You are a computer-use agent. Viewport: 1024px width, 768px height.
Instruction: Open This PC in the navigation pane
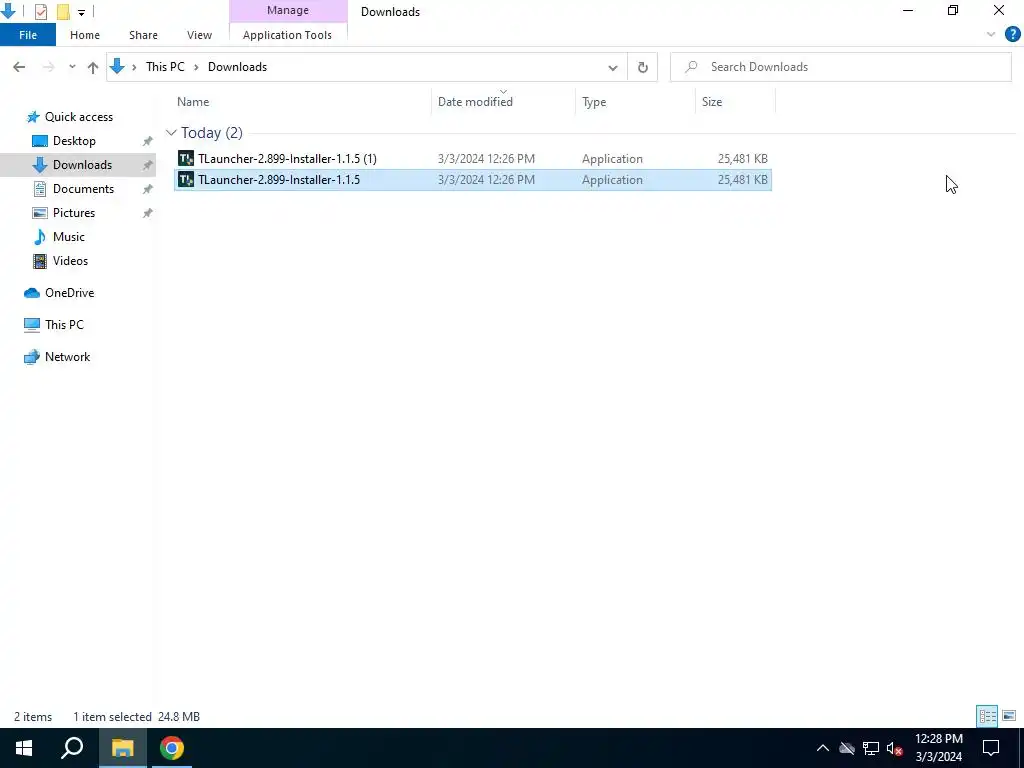tap(64, 325)
